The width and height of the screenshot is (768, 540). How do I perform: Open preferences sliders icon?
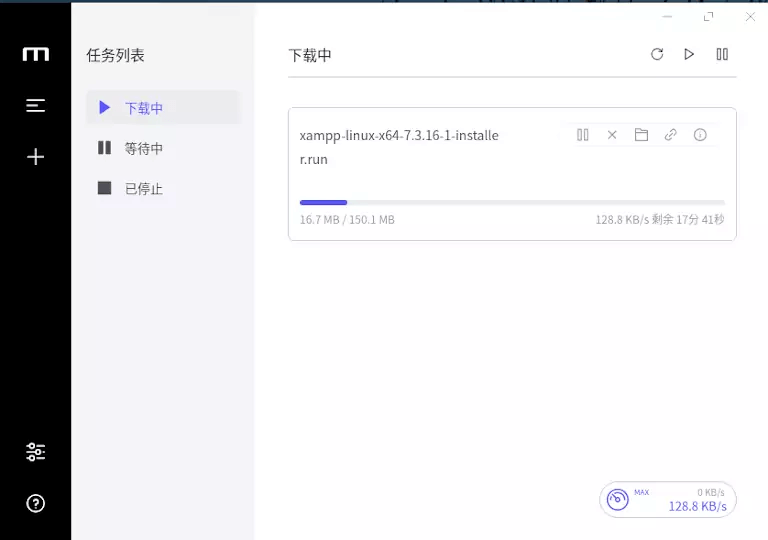[x=35, y=452]
